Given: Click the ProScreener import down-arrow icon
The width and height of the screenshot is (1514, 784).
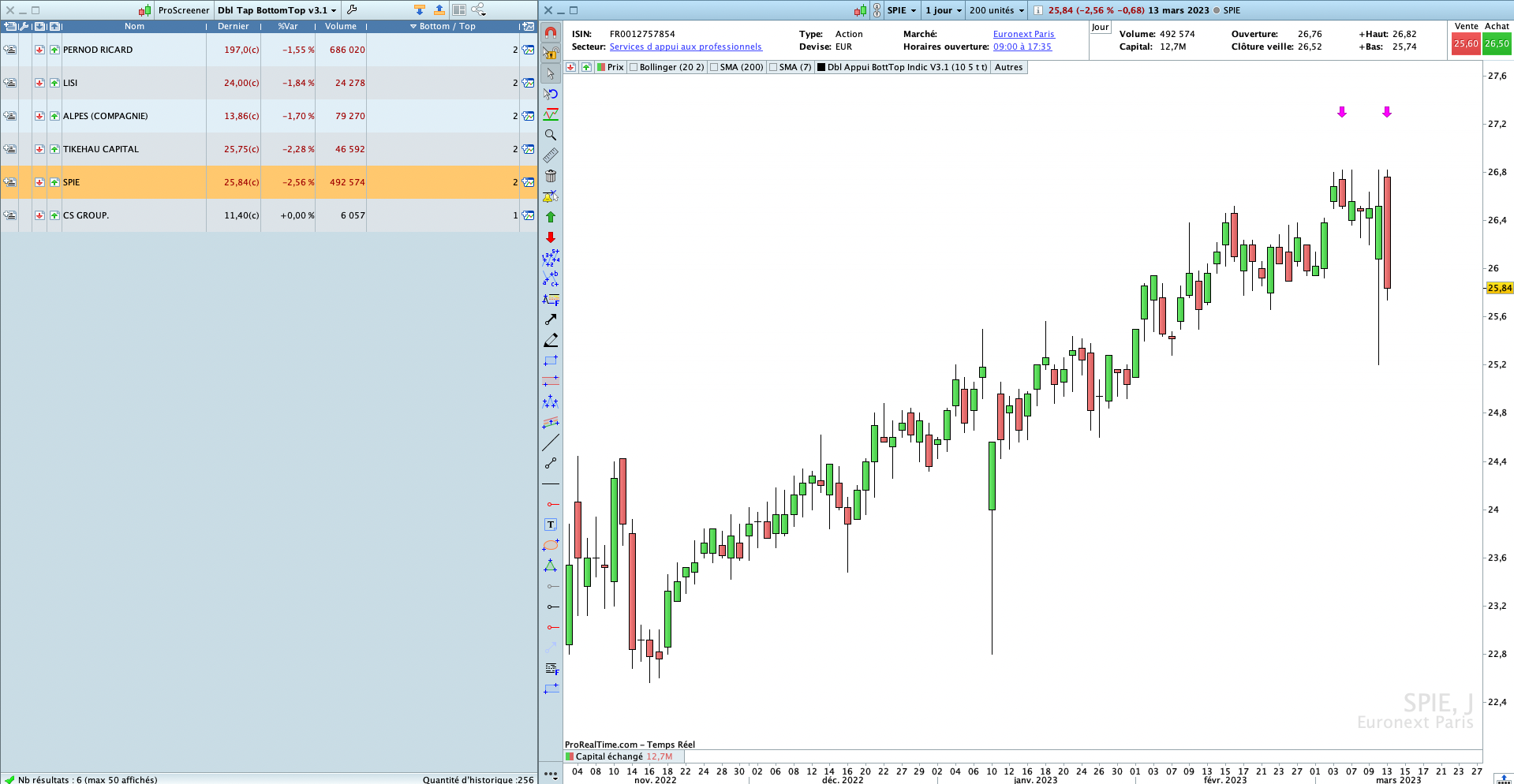Looking at the screenshot, I should [x=420, y=9].
